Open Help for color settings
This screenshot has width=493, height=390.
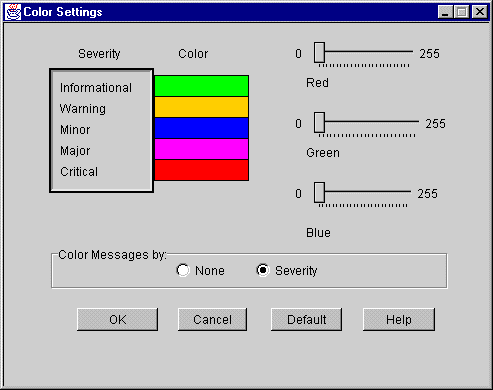(x=399, y=319)
